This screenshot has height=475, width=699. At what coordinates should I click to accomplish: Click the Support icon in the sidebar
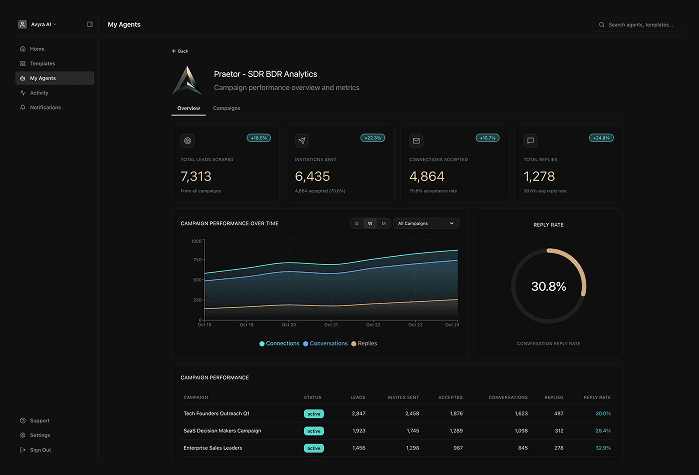[x=23, y=421]
